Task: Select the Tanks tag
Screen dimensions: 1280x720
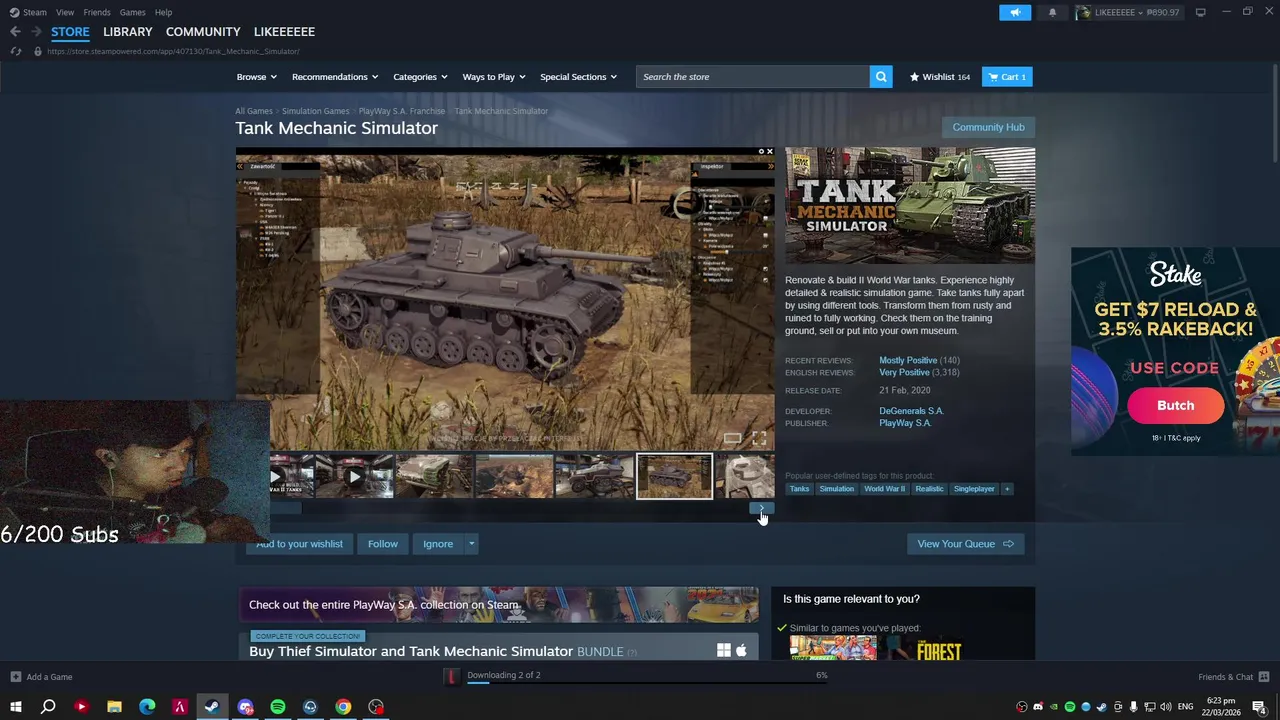Action: point(799,489)
